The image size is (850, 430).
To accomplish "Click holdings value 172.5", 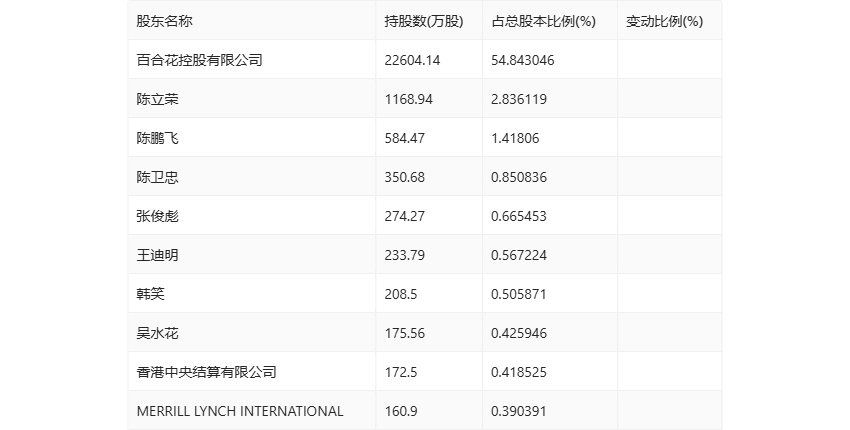I will click(x=401, y=373).
